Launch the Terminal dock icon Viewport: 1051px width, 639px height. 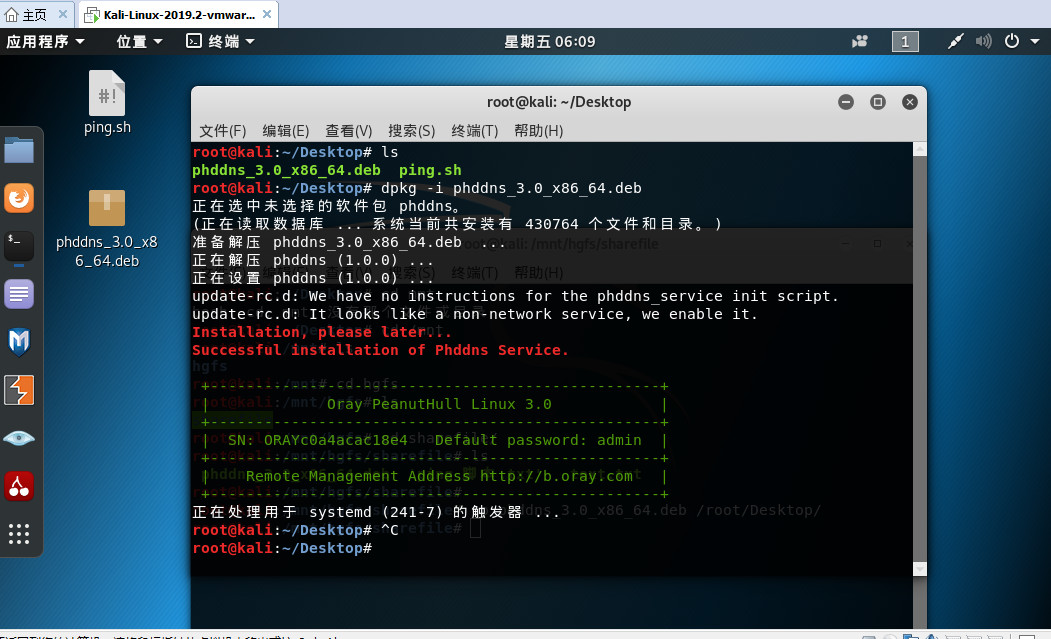tap(19, 241)
